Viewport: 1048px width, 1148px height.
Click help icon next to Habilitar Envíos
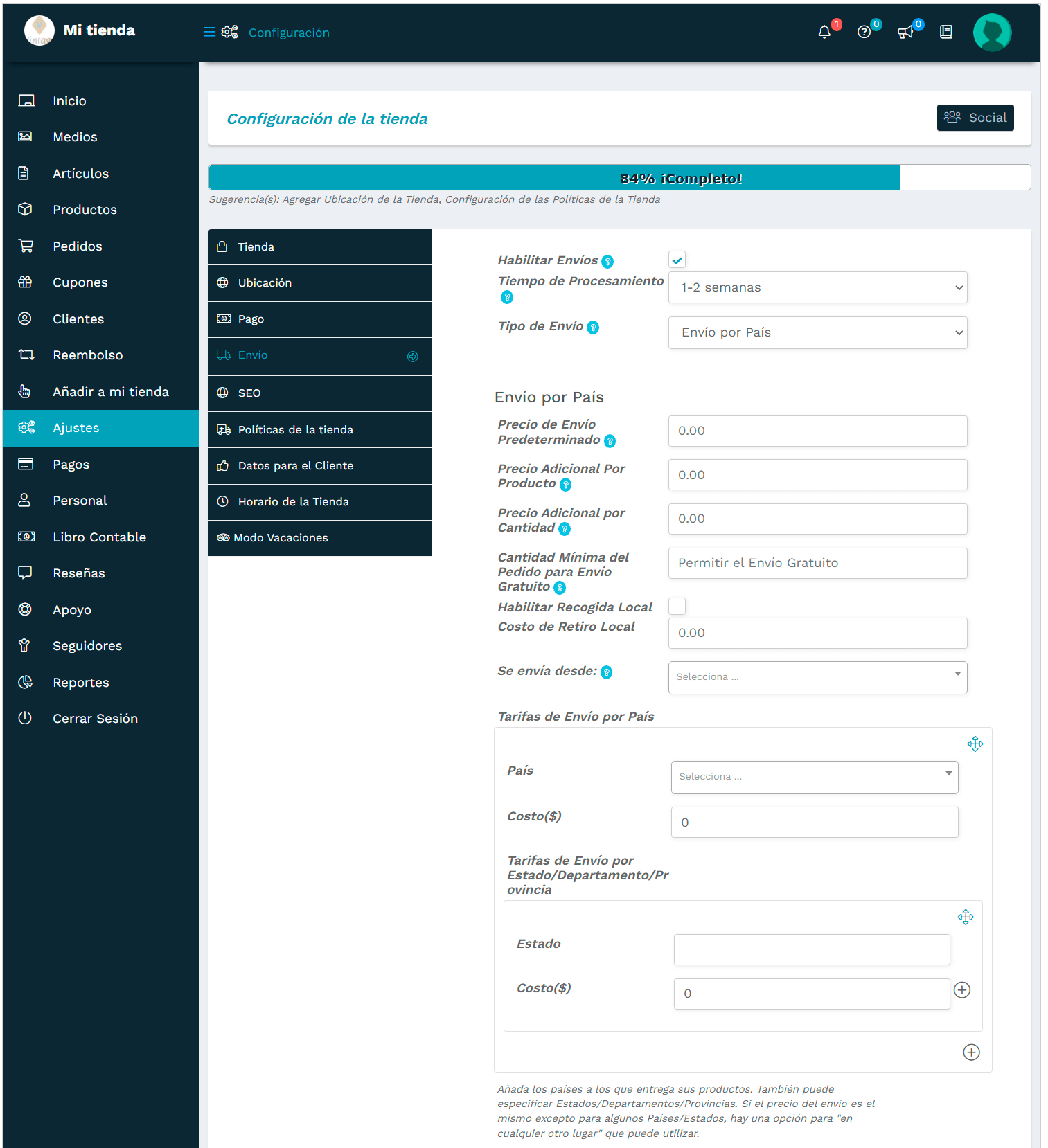point(607,261)
